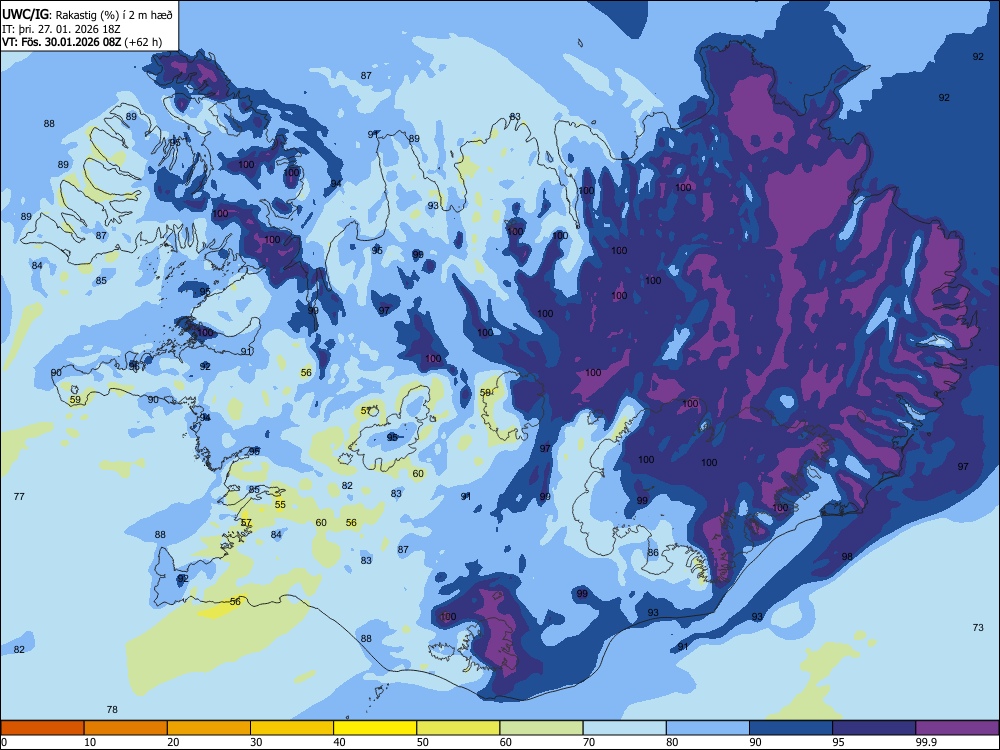Click the legend tick label '30'

pos(256,742)
